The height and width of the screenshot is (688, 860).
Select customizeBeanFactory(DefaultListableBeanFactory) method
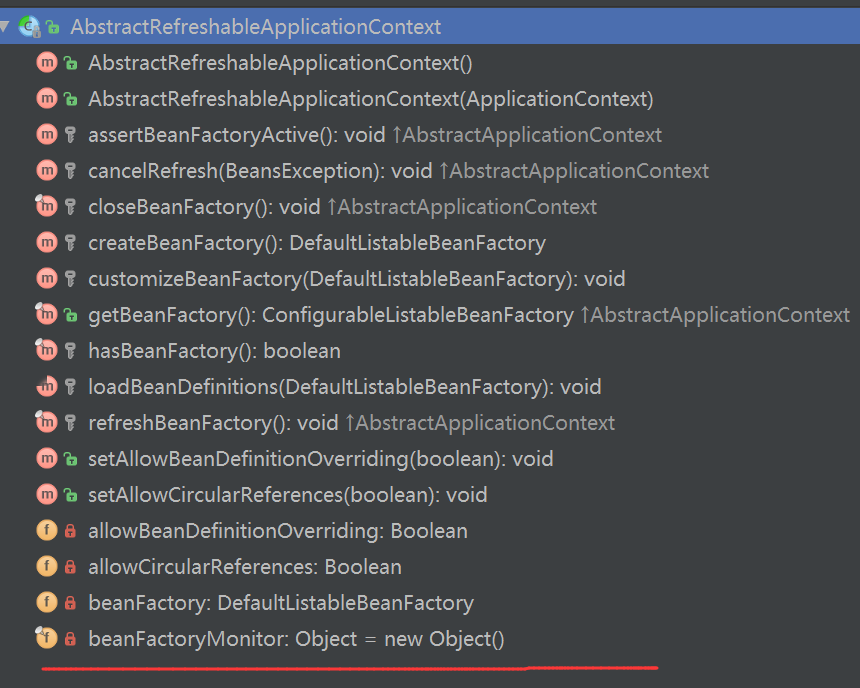(x=355, y=279)
